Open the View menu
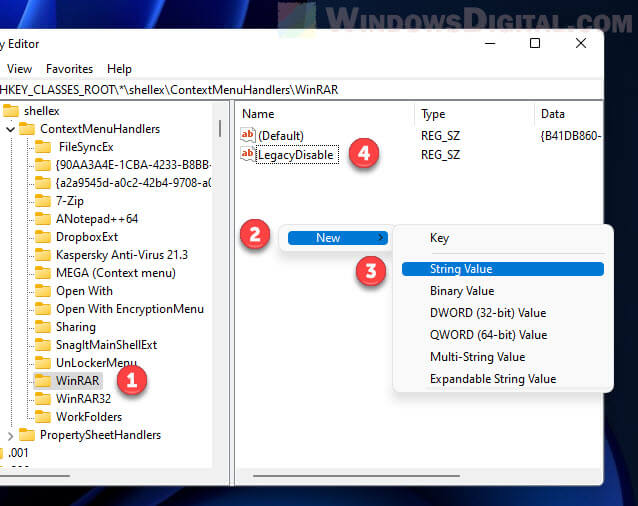 pyautogui.click(x=19, y=69)
